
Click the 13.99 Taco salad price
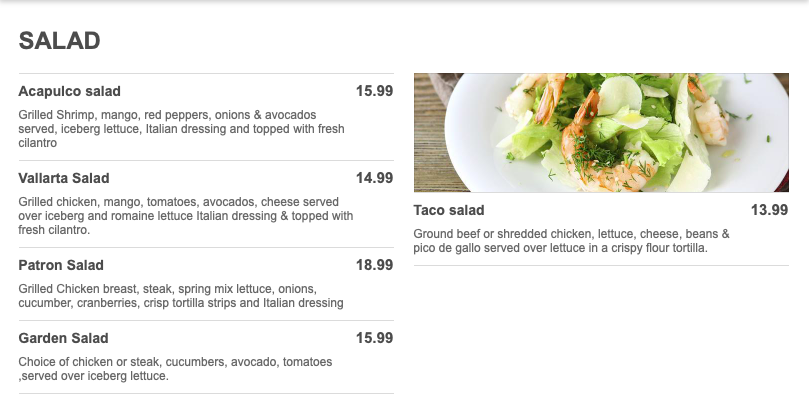coord(769,210)
